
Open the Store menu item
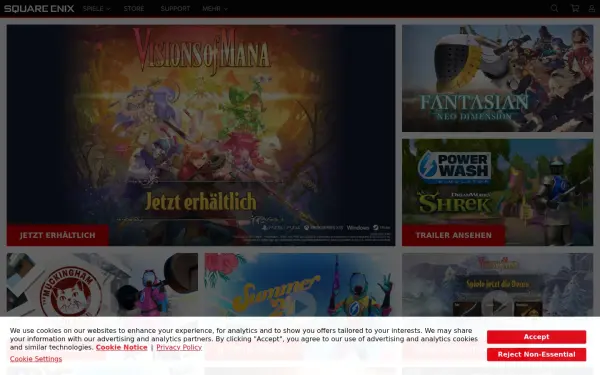pos(134,8)
